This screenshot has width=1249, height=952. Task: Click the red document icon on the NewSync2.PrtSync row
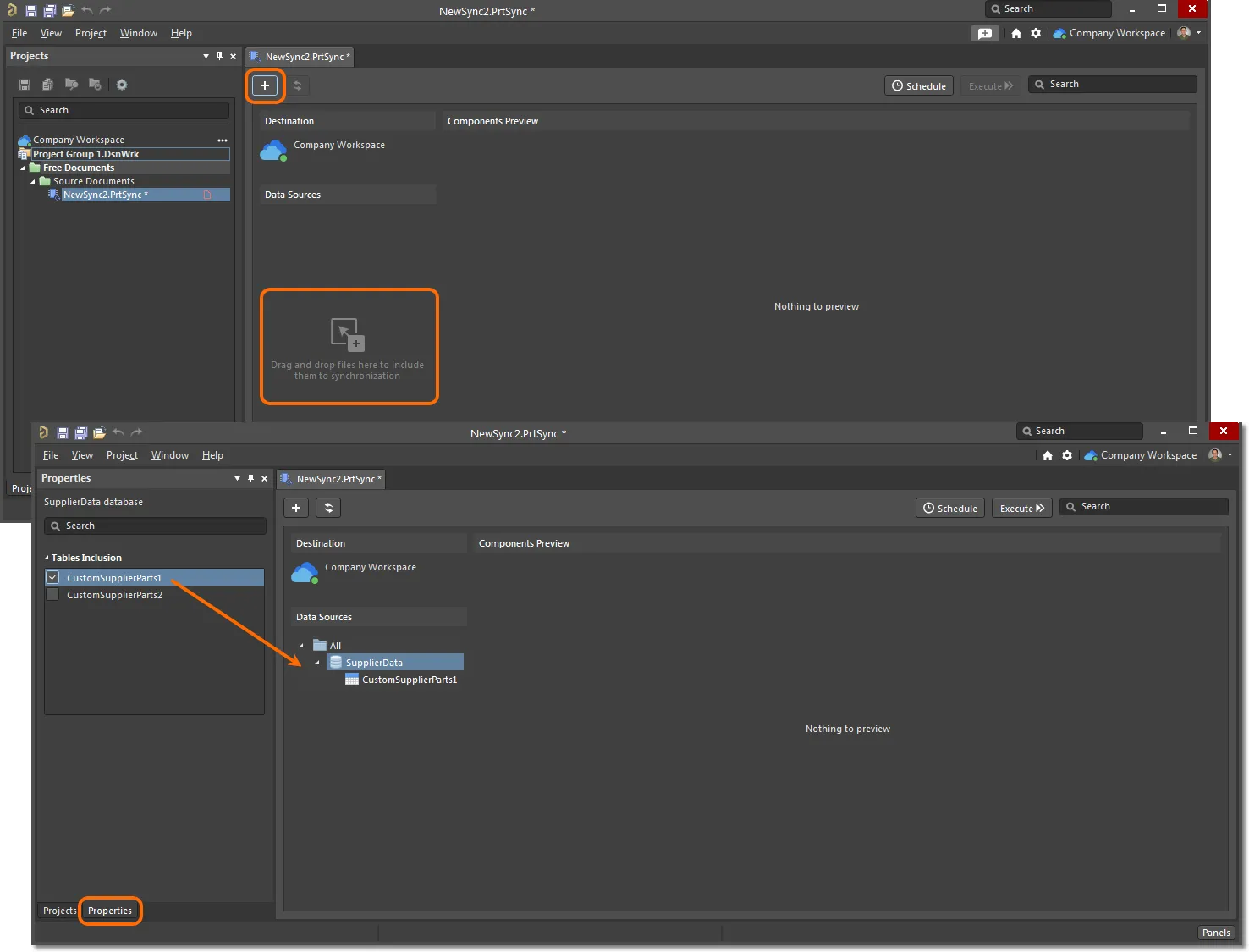coord(207,195)
